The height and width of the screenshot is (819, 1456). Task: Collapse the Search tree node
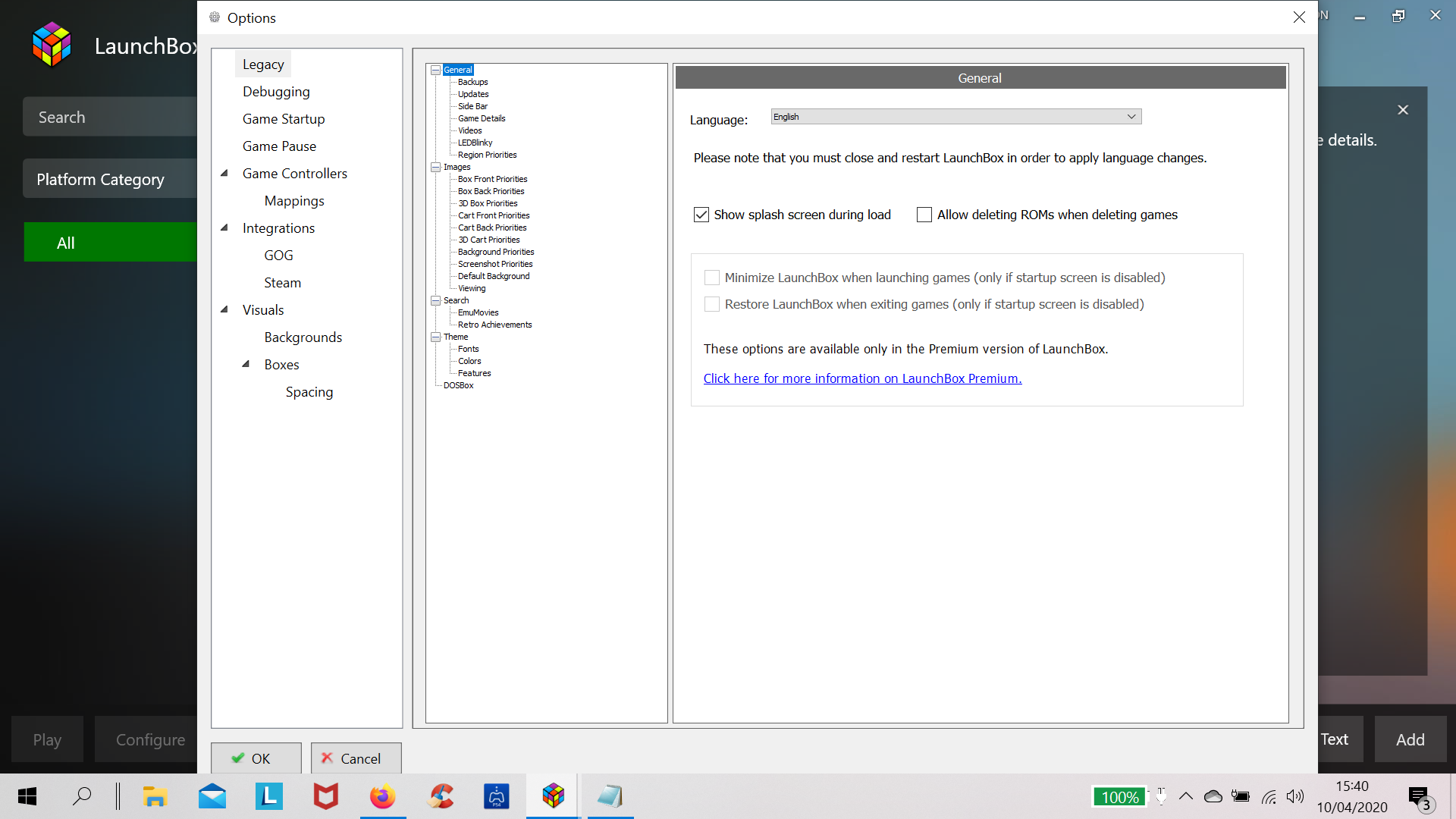tap(436, 300)
